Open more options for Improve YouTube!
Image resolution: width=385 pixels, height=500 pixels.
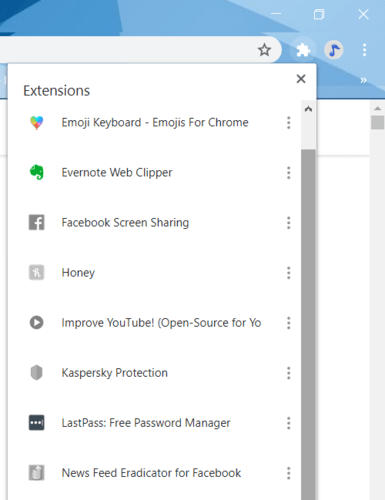tap(289, 323)
